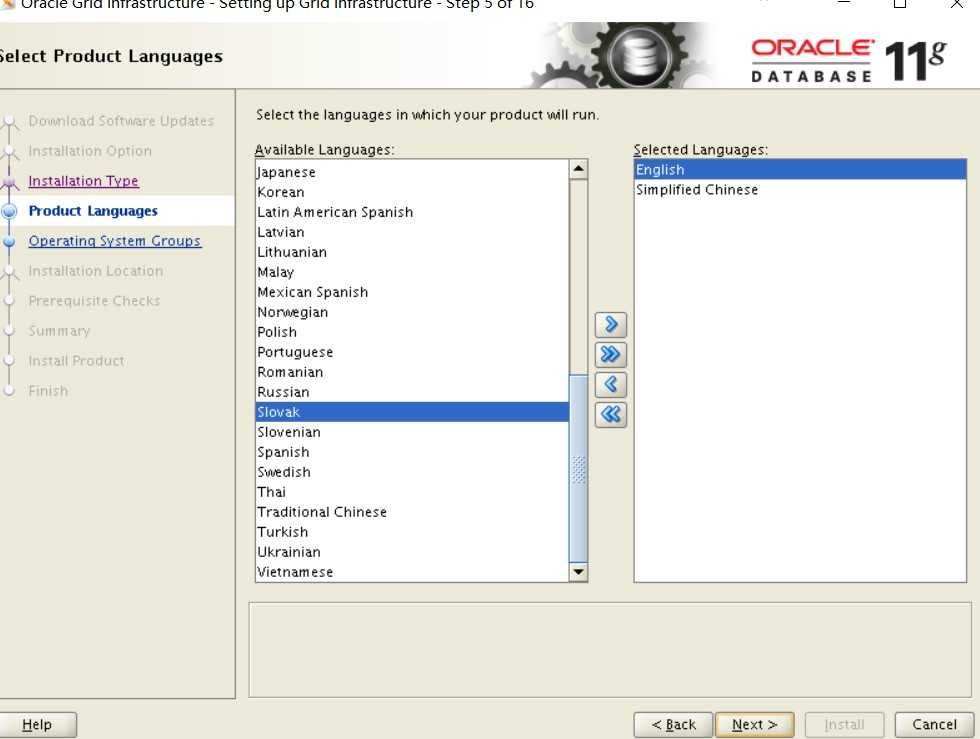The height and width of the screenshot is (739, 980).
Task: Select Russian in the list
Action: pyautogui.click(x=412, y=392)
